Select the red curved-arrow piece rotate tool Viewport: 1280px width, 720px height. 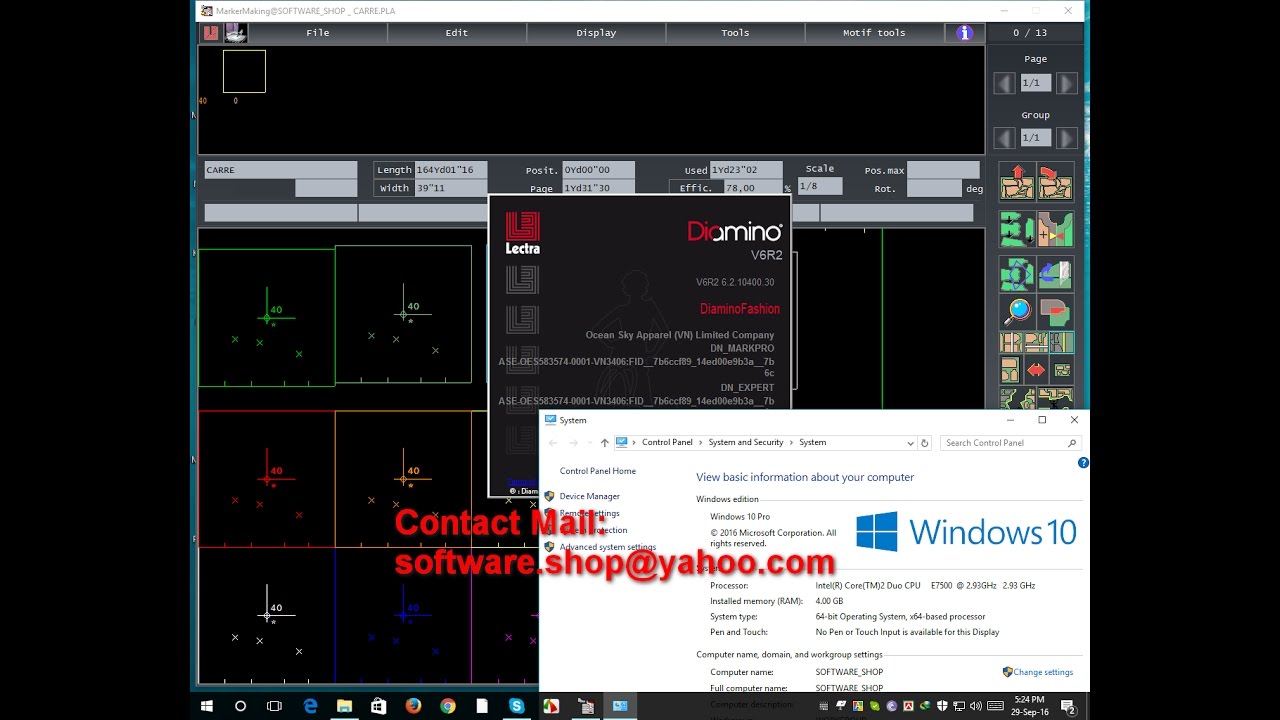(x=1056, y=181)
